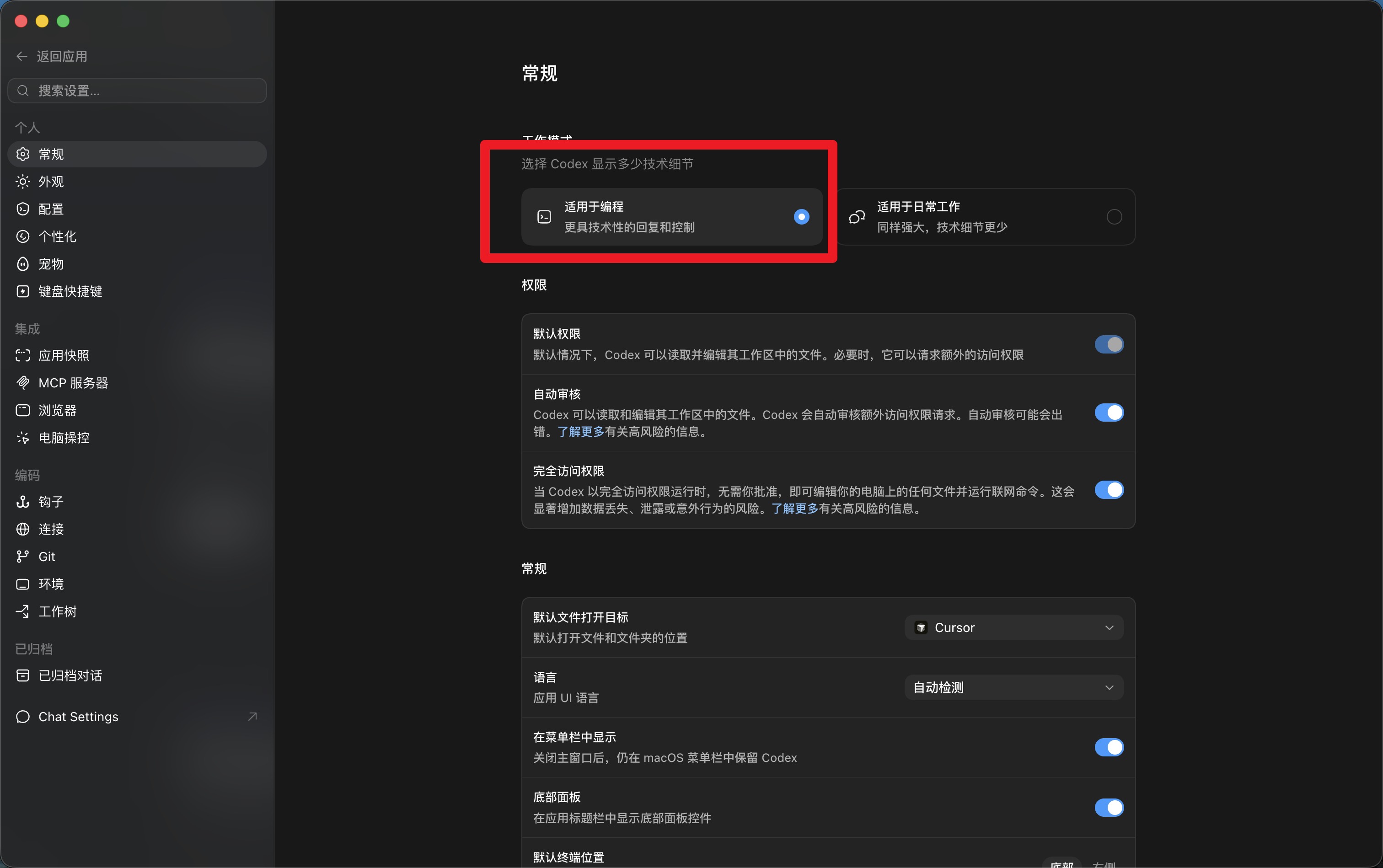1383x868 pixels.
Task: Click 了解更多 link under 自动审核
Action: click(x=580, y=432)
